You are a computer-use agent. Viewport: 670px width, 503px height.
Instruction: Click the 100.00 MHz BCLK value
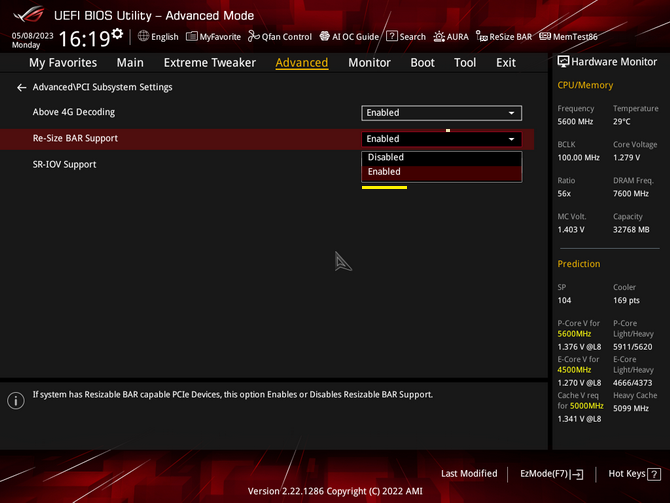tap(578, 158)
